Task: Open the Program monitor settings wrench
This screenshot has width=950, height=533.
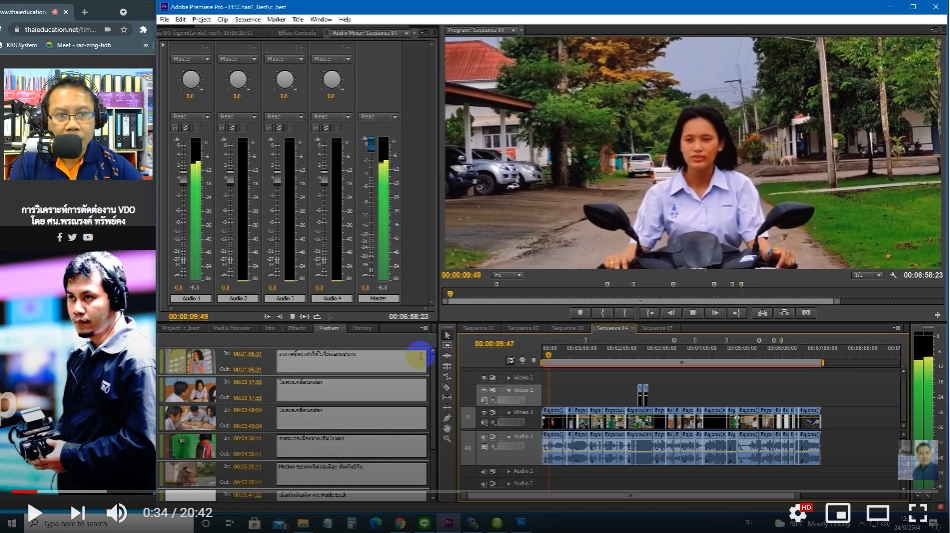Action: (893, 275)
